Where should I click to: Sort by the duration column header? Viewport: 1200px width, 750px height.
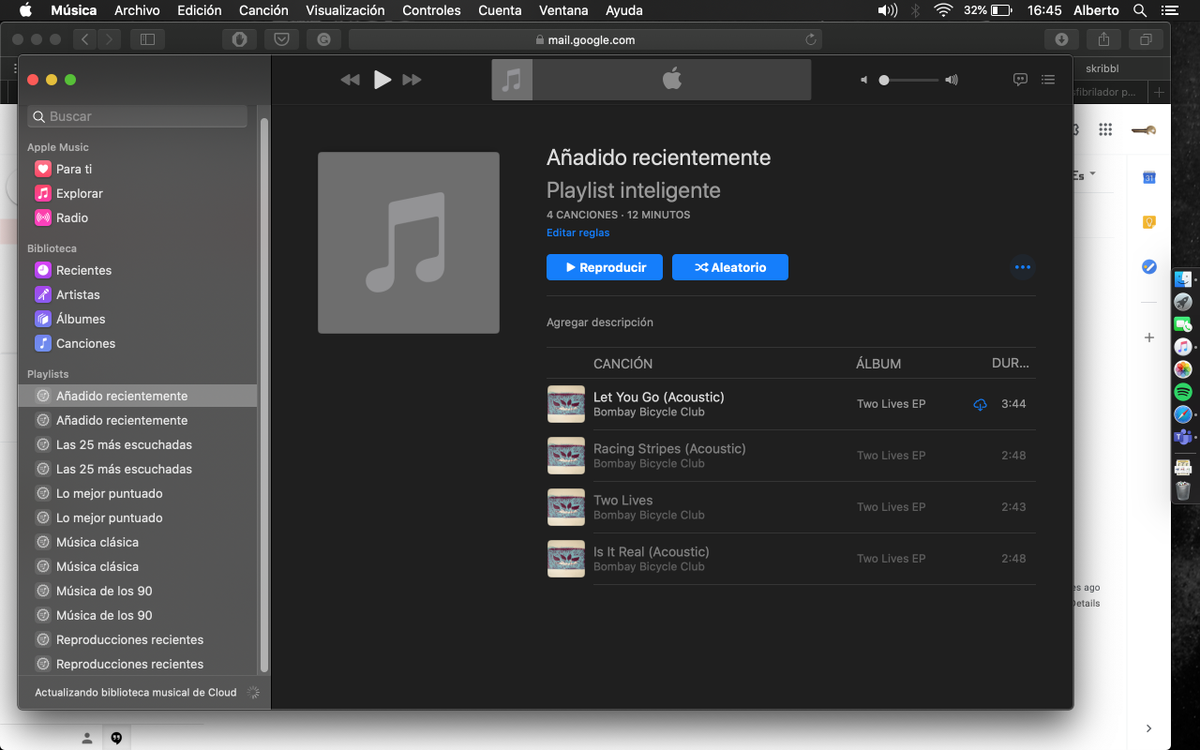click(1010, 364)
